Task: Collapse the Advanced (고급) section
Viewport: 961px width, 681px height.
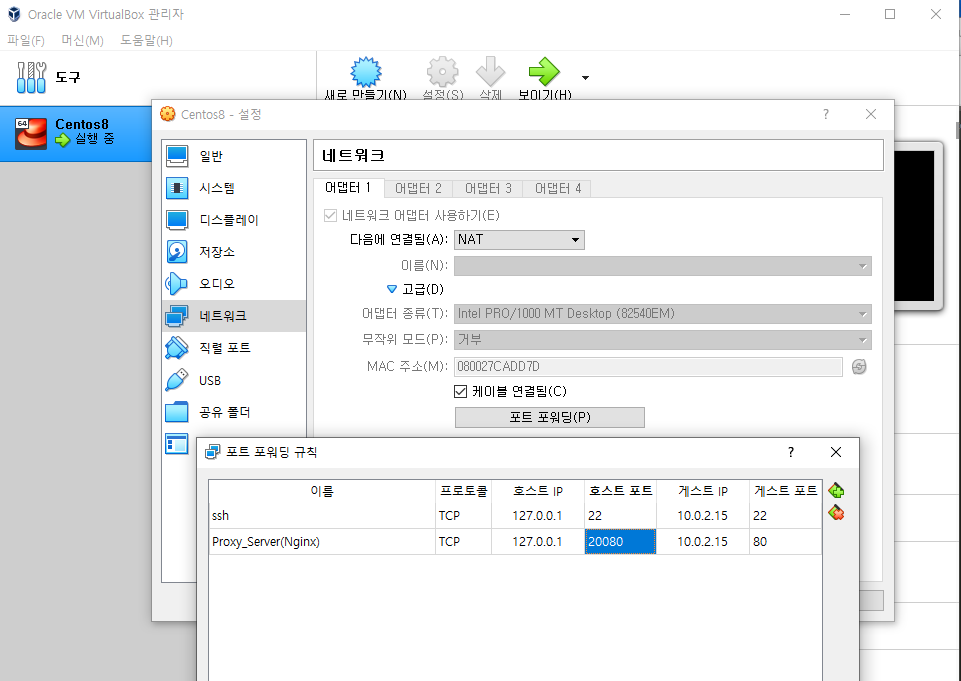Action: [x=392, y=289]
